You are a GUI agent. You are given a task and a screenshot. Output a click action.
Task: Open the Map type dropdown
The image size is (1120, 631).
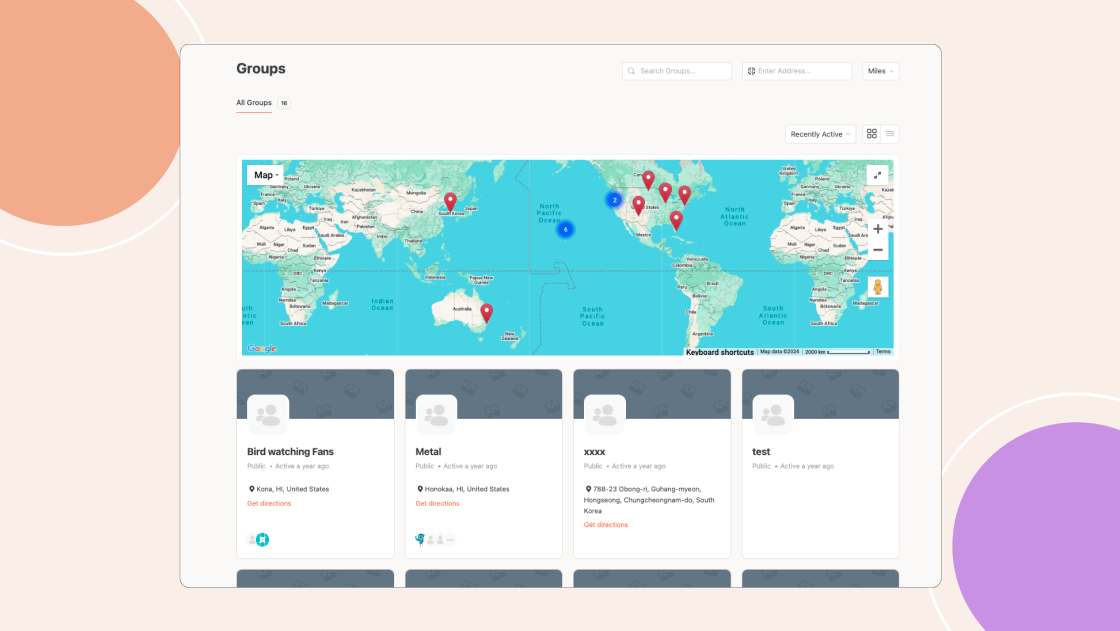pos(266,175)
